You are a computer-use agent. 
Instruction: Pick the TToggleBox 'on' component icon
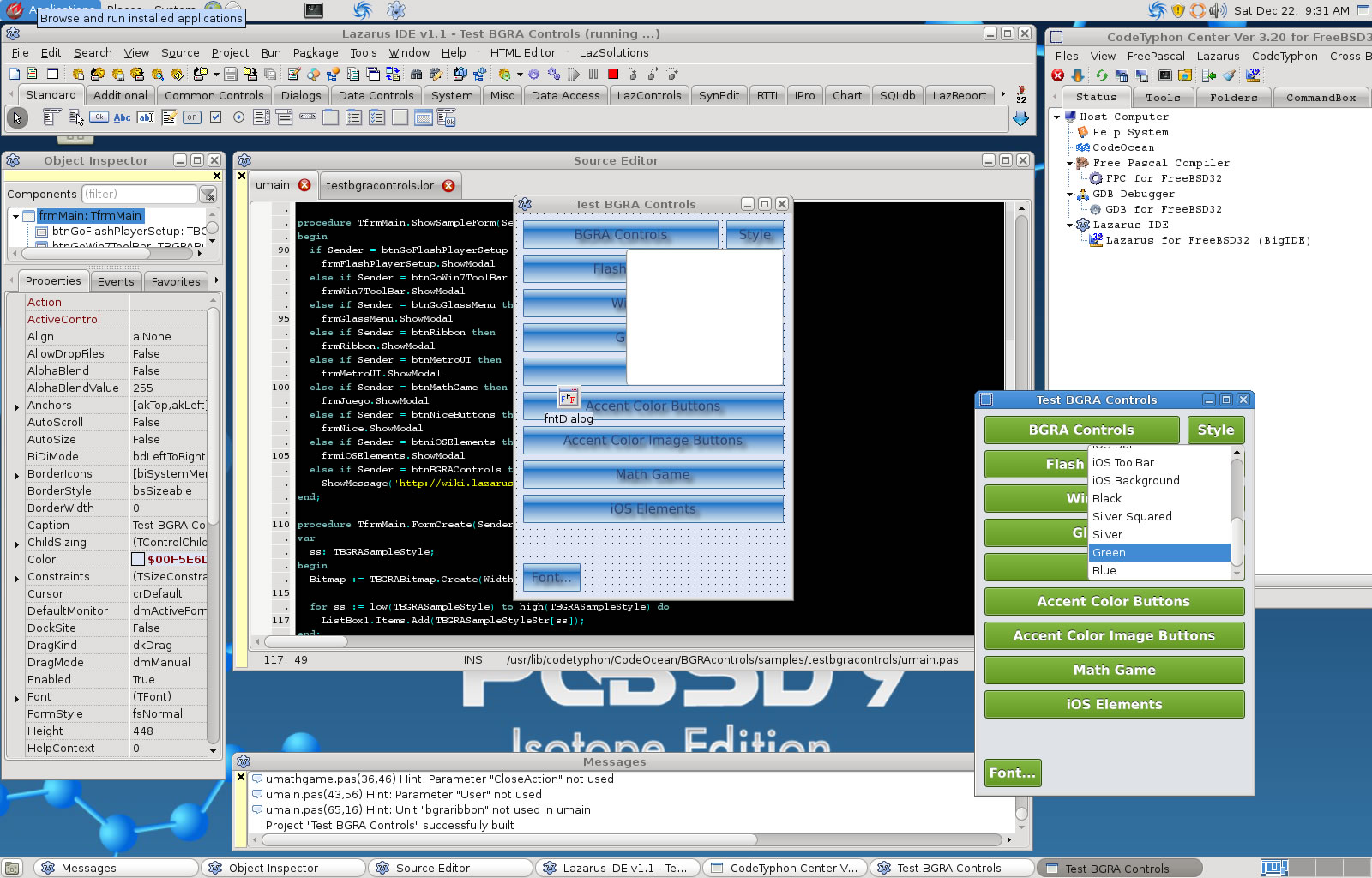coord(191,117)
